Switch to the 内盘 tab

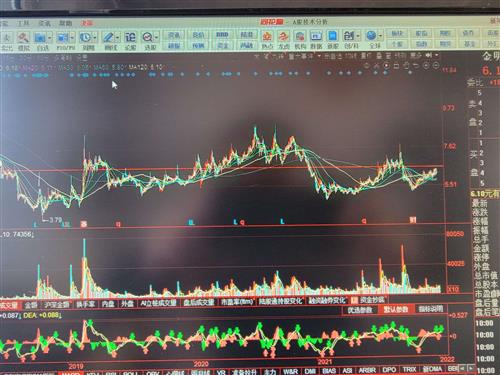[x=108, y=304]
